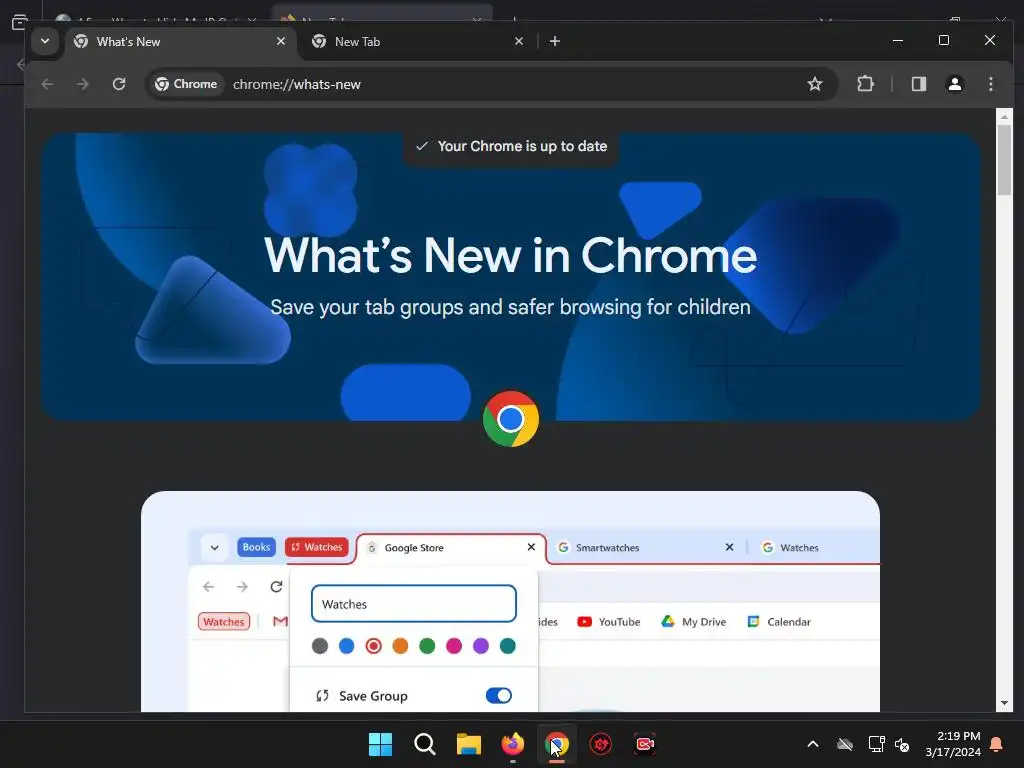Pick the teal group color
This screenshot has height=768, width=1024.
(x=507, y=646)
